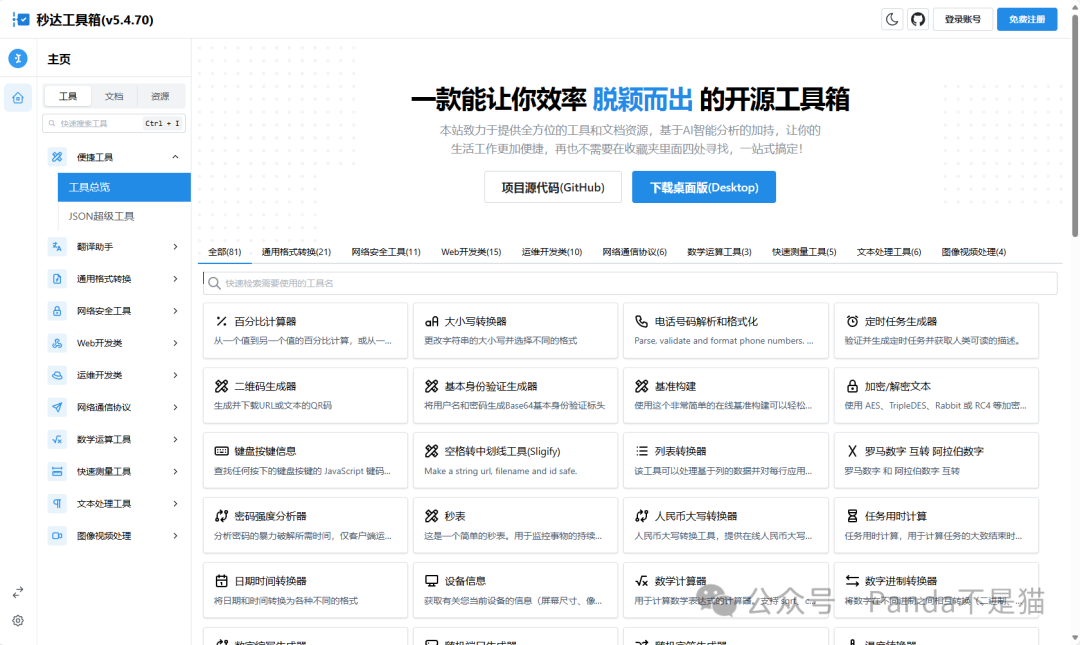Expand the 运维开发类 sidebar group
Image resolution: width=1080 pixels, height=645 pixels.
[x=114, y=375]
